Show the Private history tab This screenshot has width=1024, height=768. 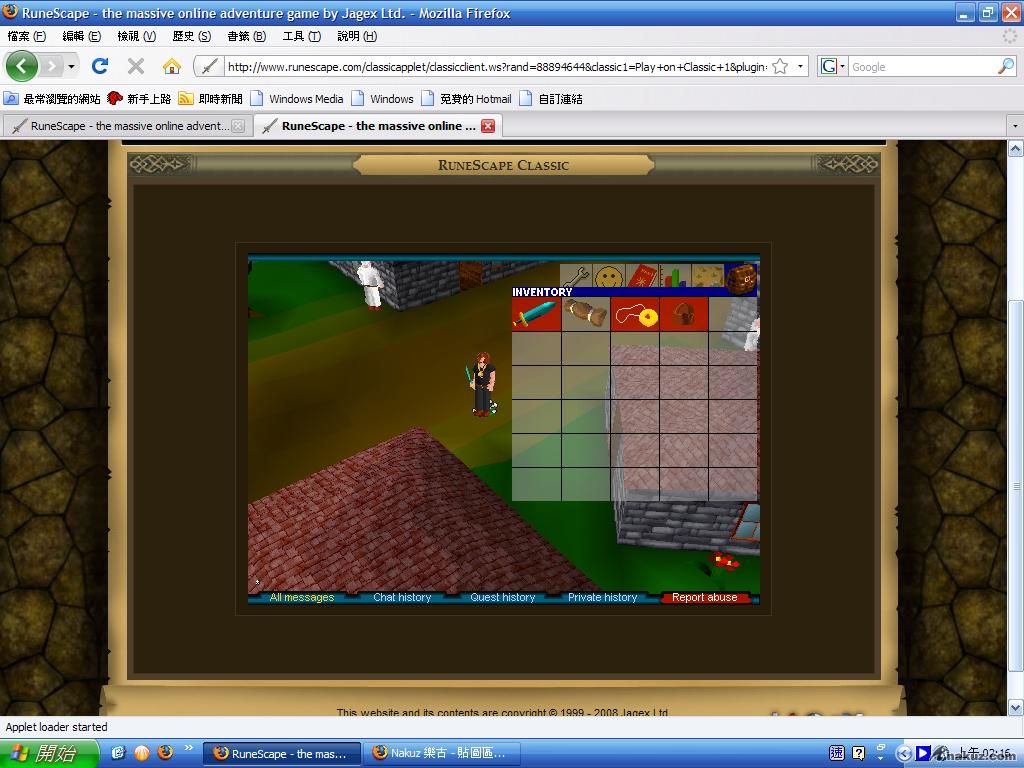point(603,597)
